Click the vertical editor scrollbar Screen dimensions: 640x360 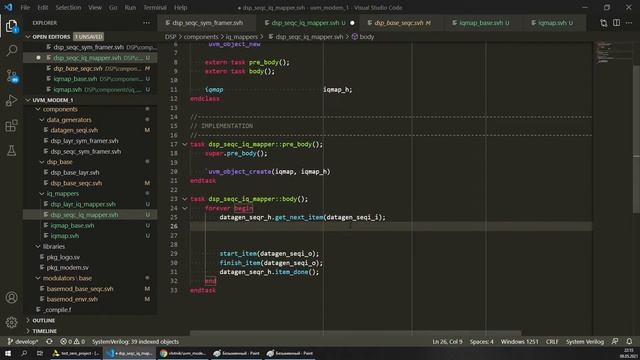636,139
